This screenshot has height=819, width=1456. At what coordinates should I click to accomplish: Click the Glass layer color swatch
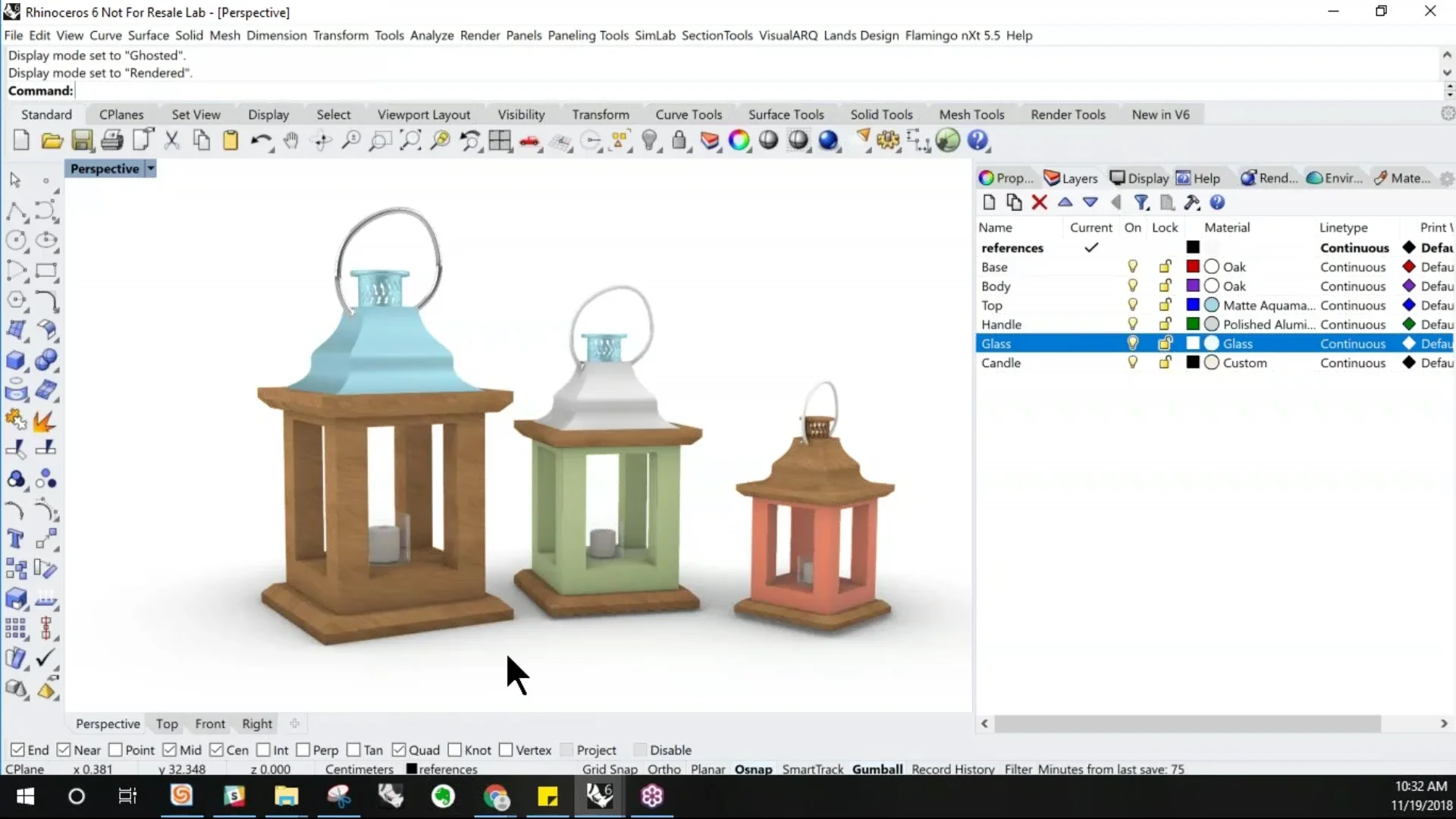(x=1193, y=343)
